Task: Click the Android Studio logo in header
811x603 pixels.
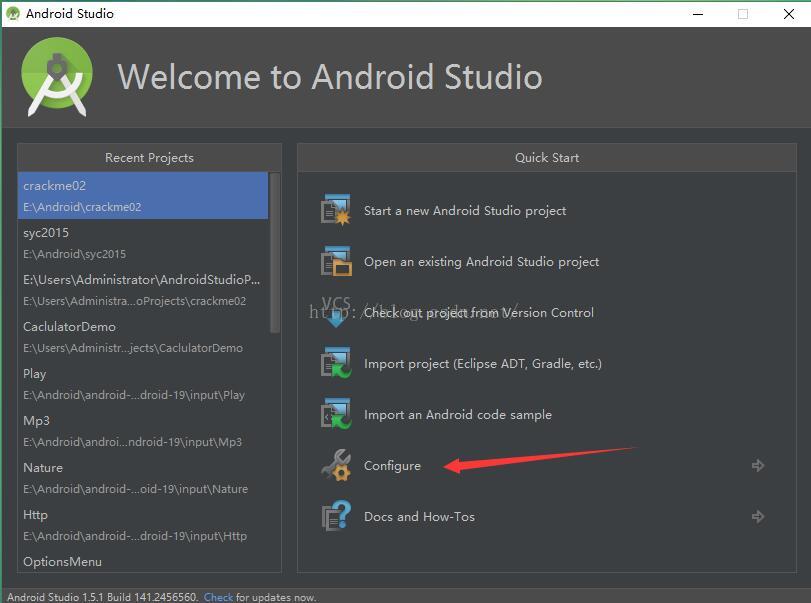Action: [x=57, y=77]
